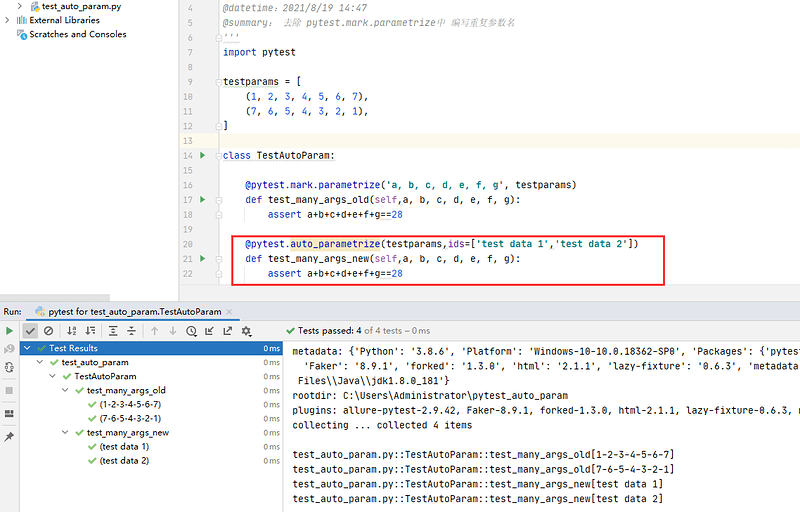Click line number 13 in gutter
Image resolution: width=800 pixels, height=512 pixels.
tap(188, 141)
